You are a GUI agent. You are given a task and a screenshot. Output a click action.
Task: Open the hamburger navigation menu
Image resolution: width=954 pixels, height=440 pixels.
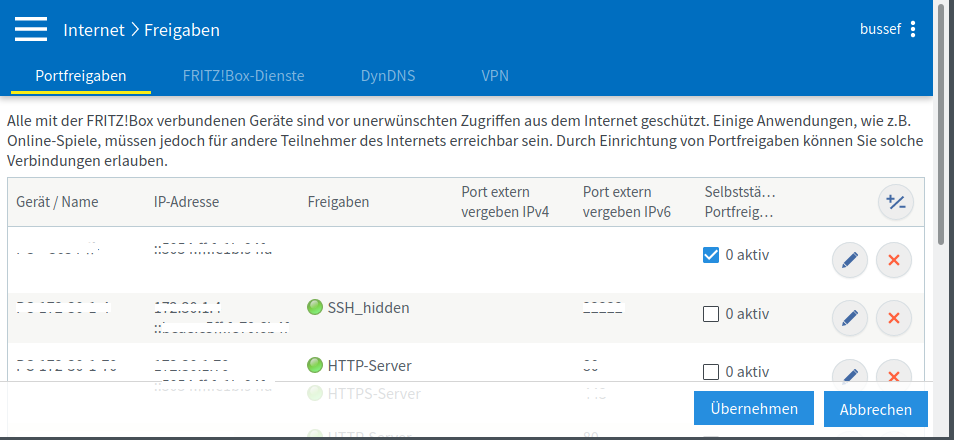[x=31, y=29]
